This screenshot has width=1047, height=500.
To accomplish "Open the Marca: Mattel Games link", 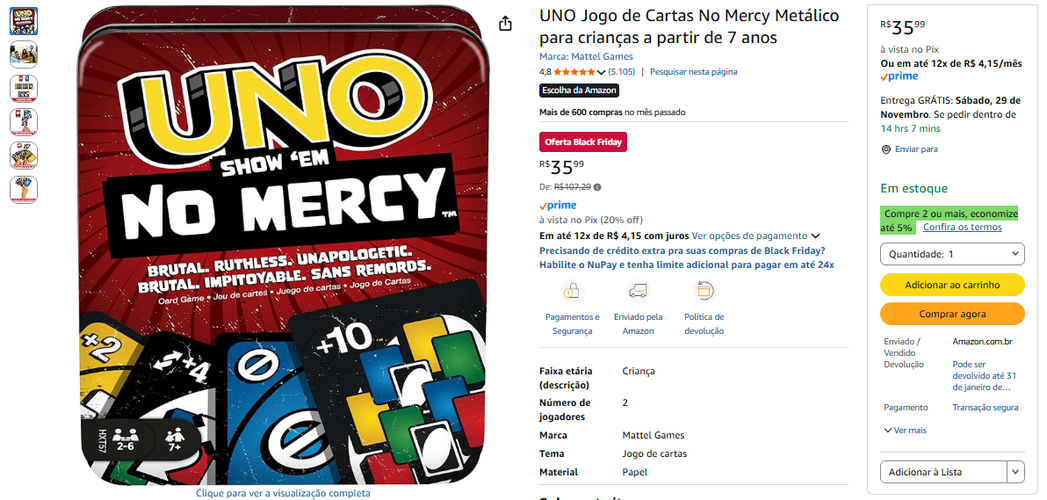I will pyautogui.click(x=586, y=57).
